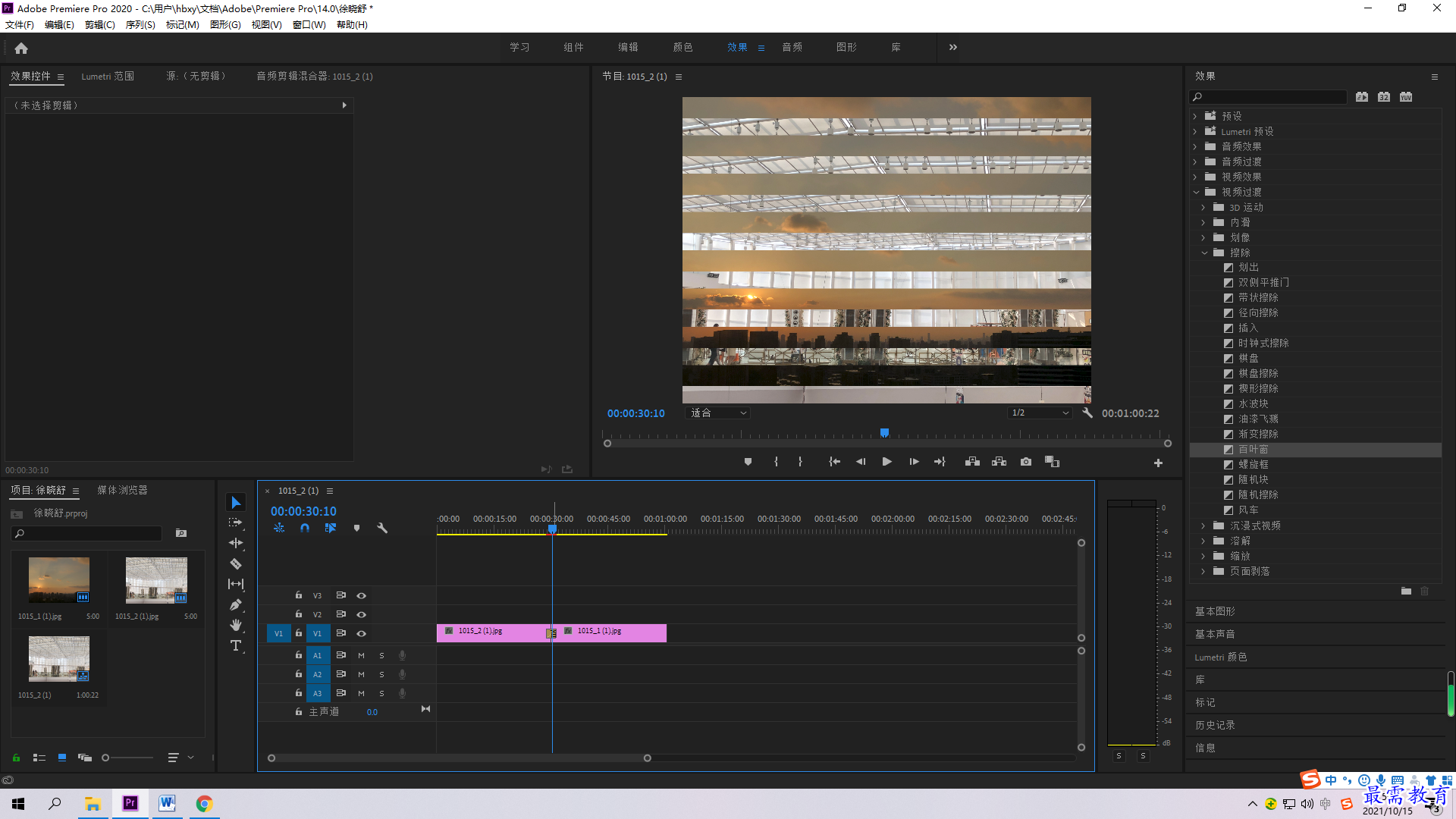1456x819 pixels.
Task: Click Go to Out point button
Action: pos(940,462)
